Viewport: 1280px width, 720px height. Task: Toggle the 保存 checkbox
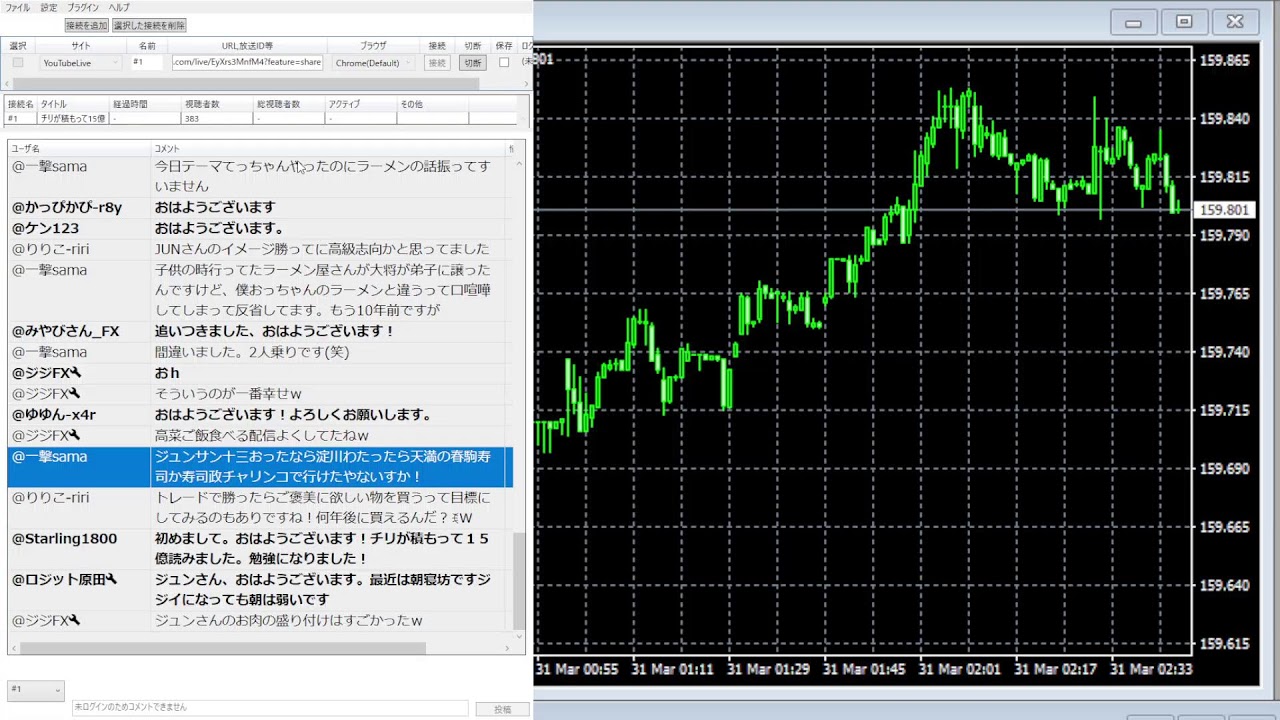(x=504, y=62)
